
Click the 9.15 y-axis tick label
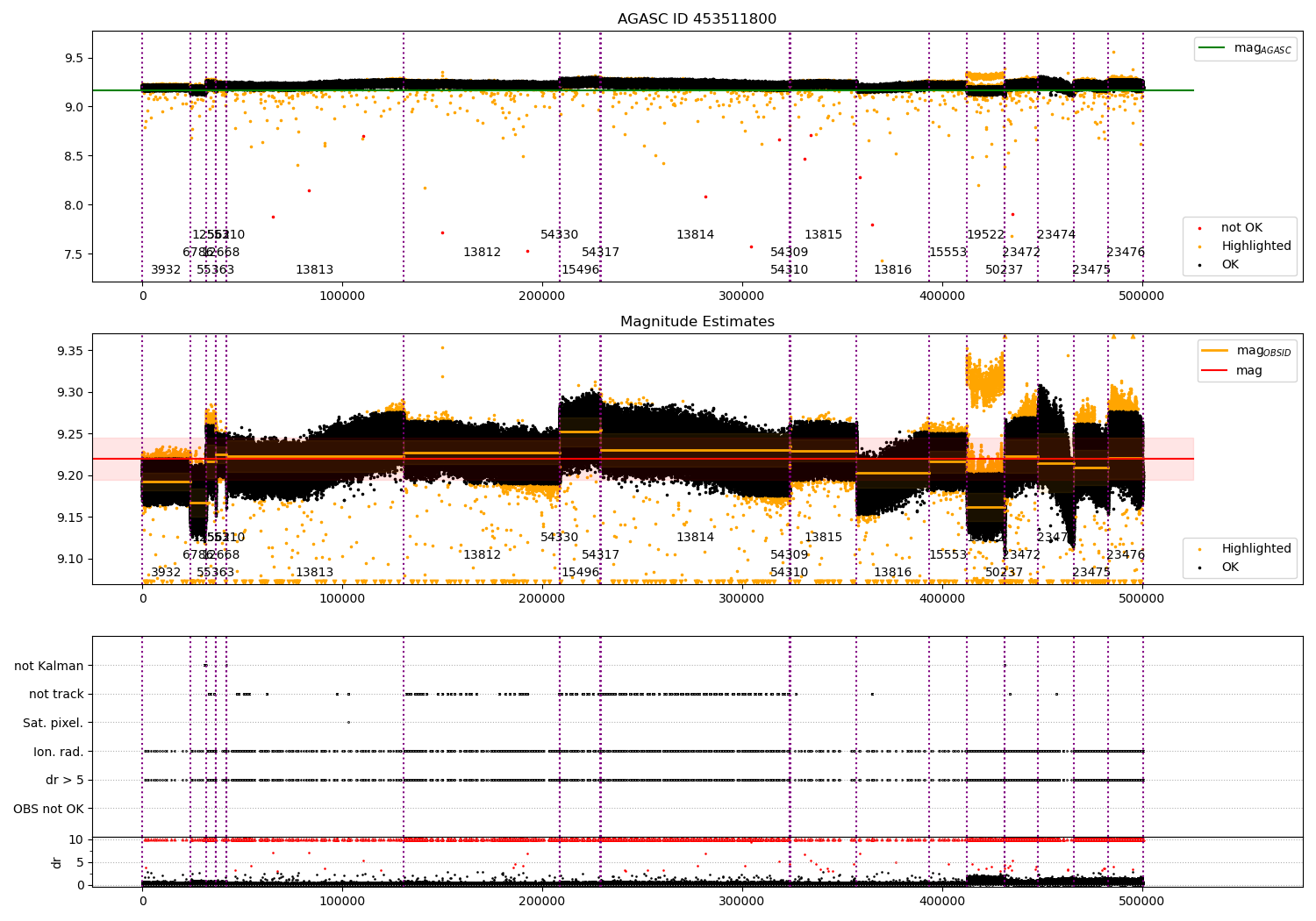[x=69, y=518]
